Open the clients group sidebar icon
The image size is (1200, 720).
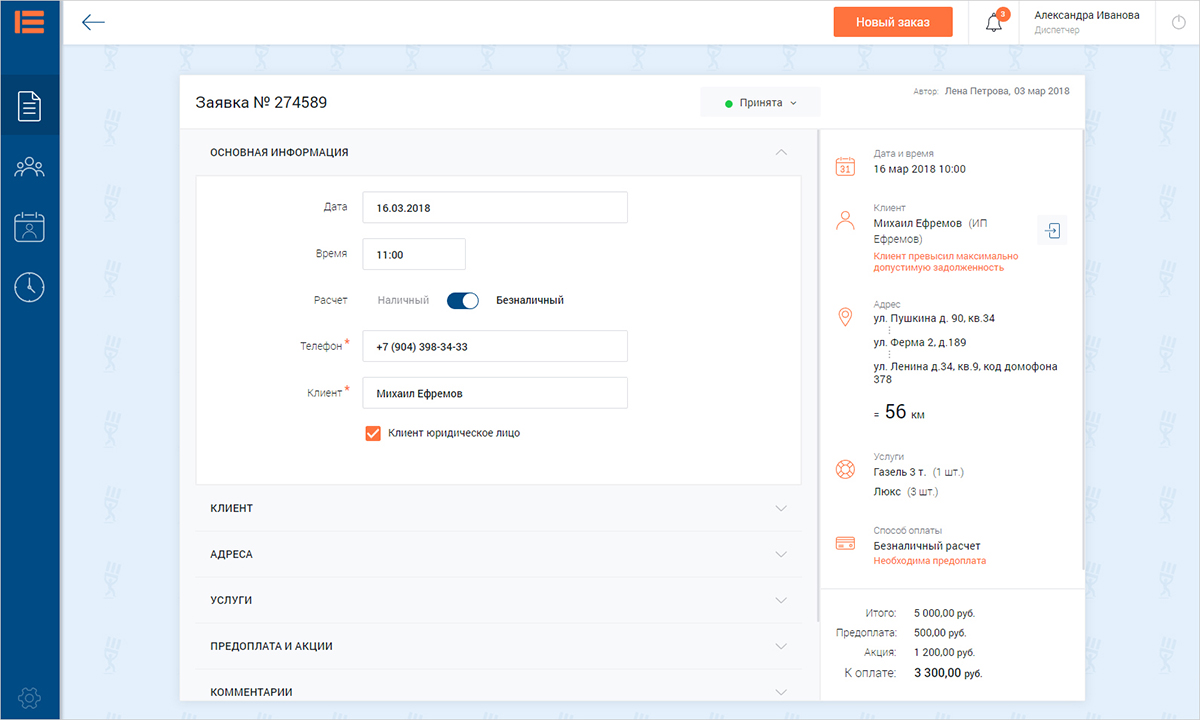tap(30, 166)
